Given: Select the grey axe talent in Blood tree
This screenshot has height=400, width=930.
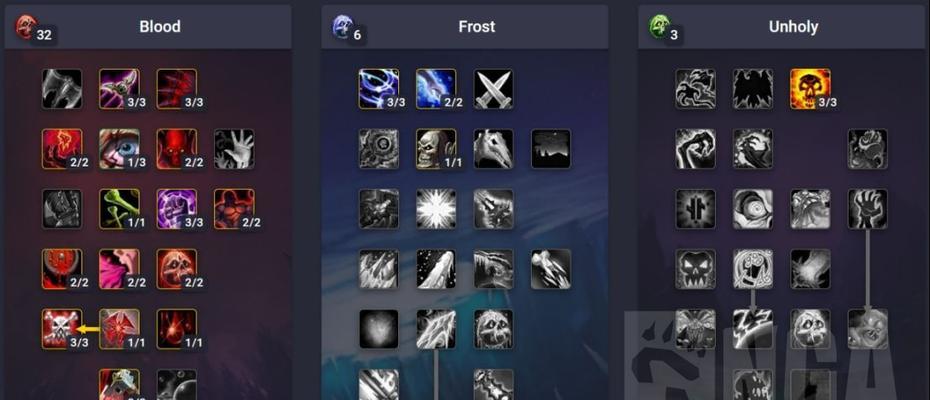Looking at the screenshot, I should pyautogui.click(x=62, y=89).
